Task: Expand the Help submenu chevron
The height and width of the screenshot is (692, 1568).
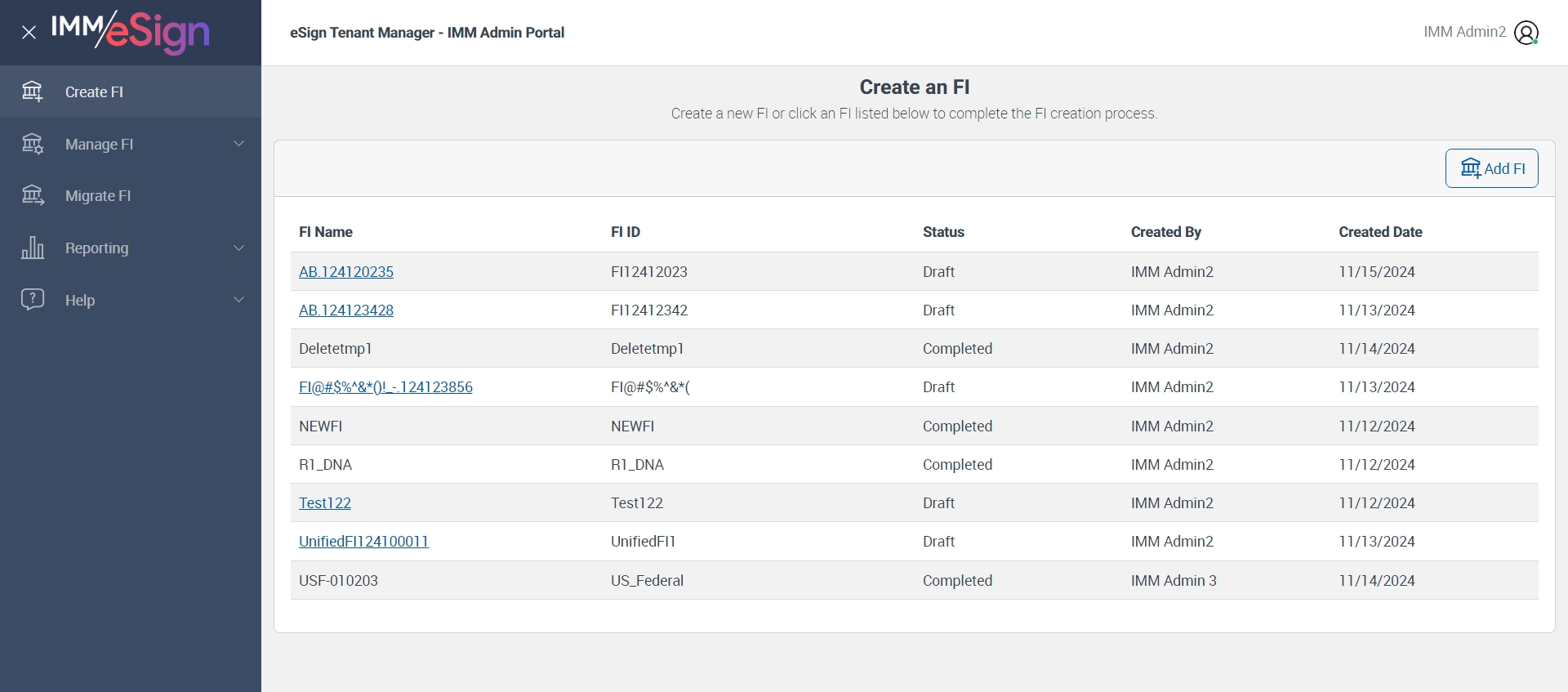Action: [239, 300]
